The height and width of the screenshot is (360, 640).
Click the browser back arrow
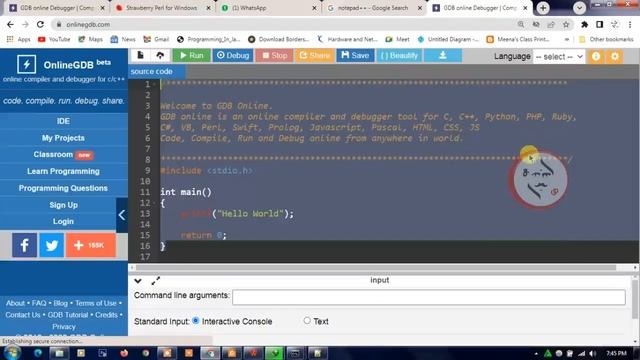[x=10, y=24]
